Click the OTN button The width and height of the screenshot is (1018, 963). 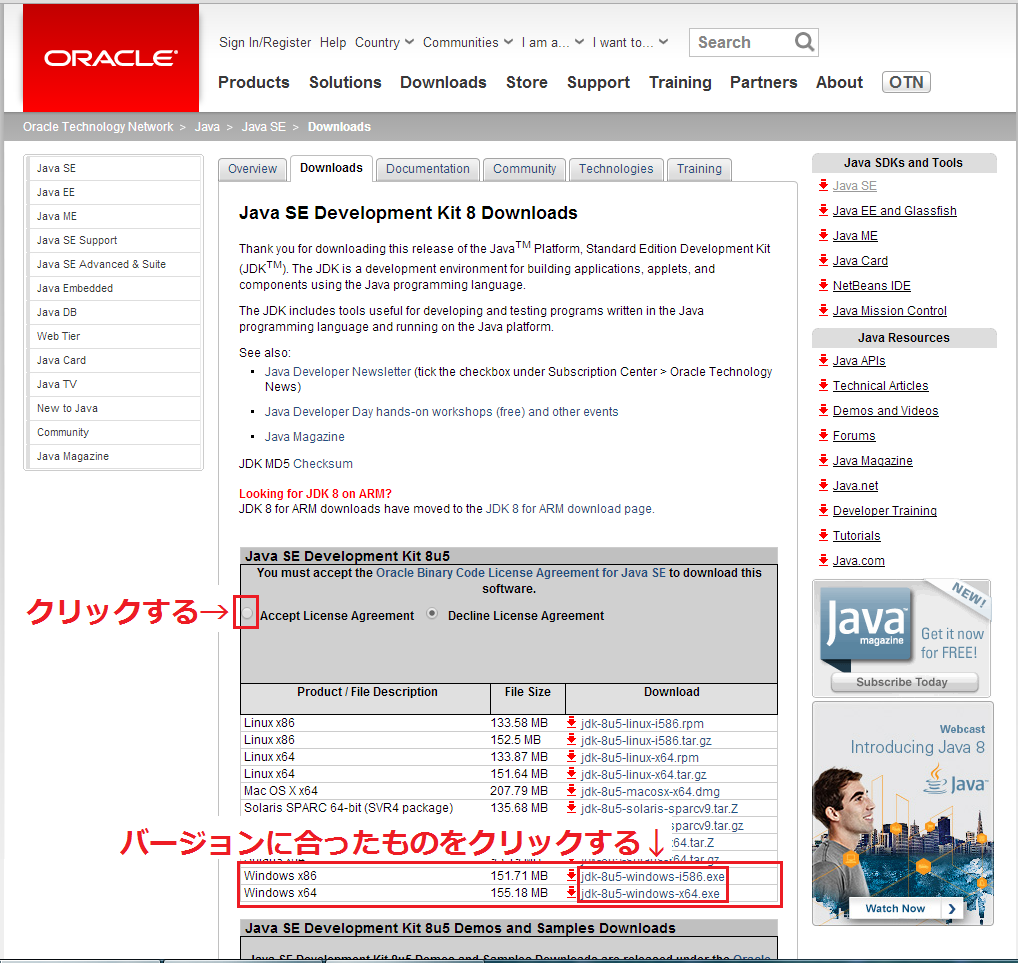(906, 82)
